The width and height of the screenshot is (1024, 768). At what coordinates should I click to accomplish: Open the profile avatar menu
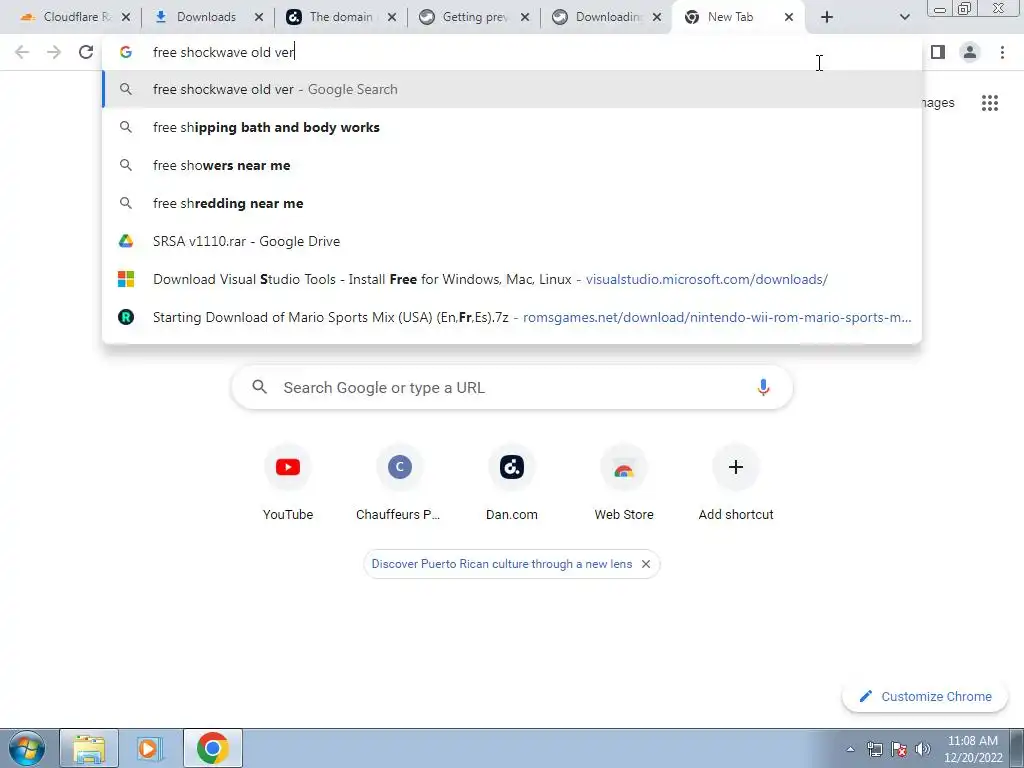coord(970,52)
